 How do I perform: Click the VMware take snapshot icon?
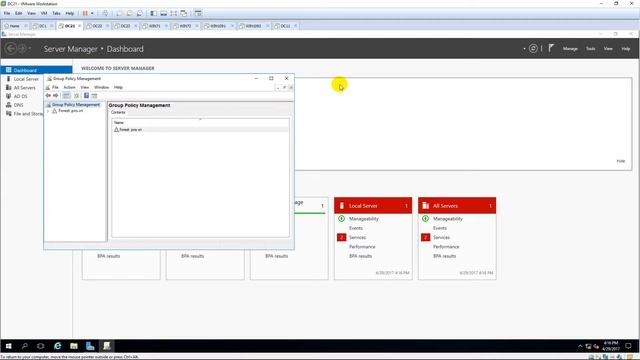(x=119, y=13)
